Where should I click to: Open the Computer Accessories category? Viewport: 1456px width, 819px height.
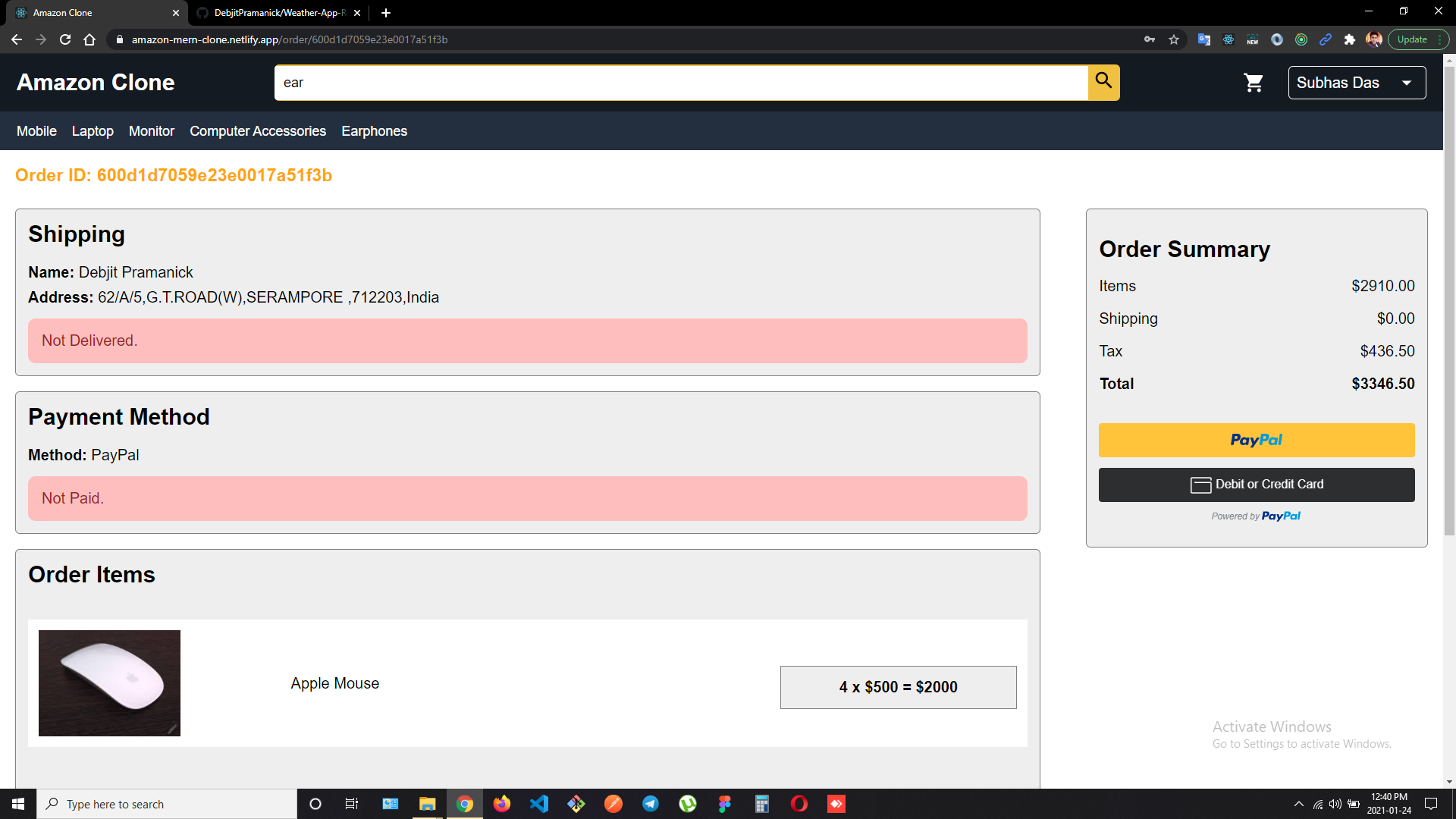(258, 131)
